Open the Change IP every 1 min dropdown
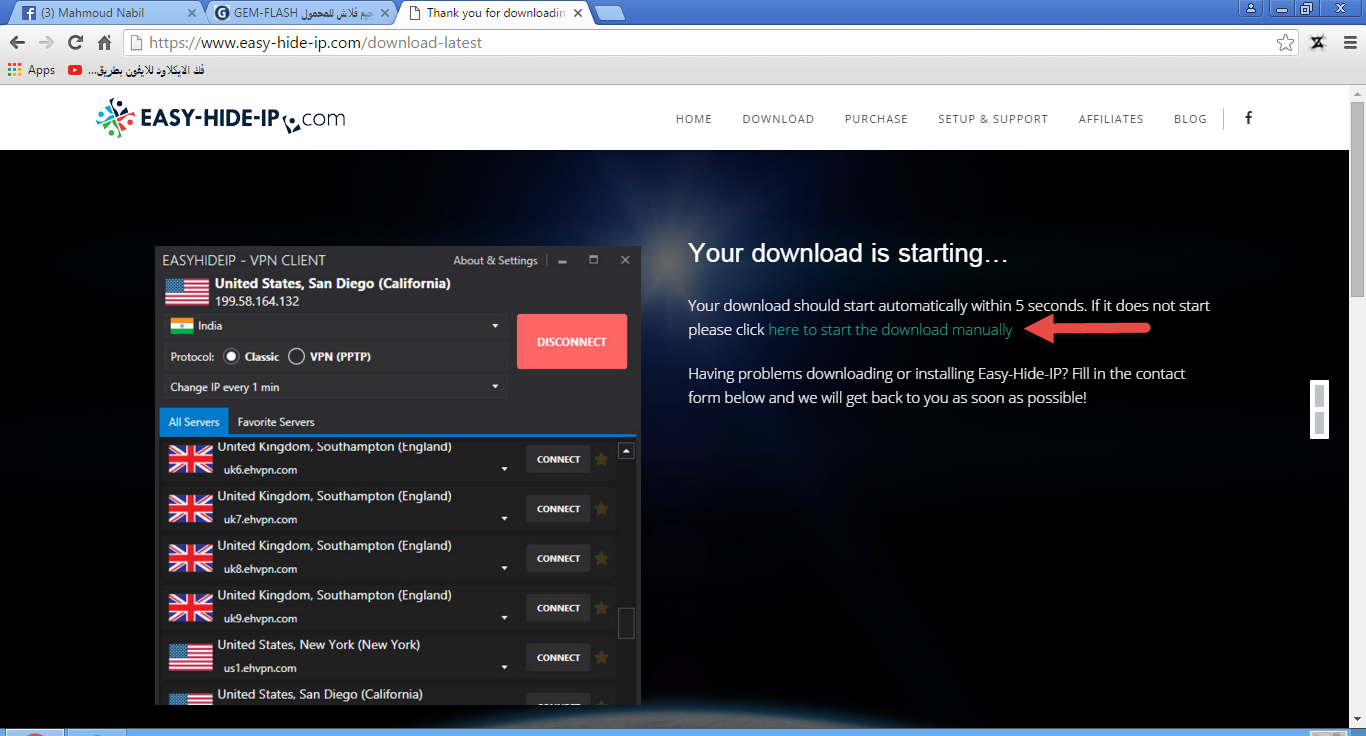 335,387
